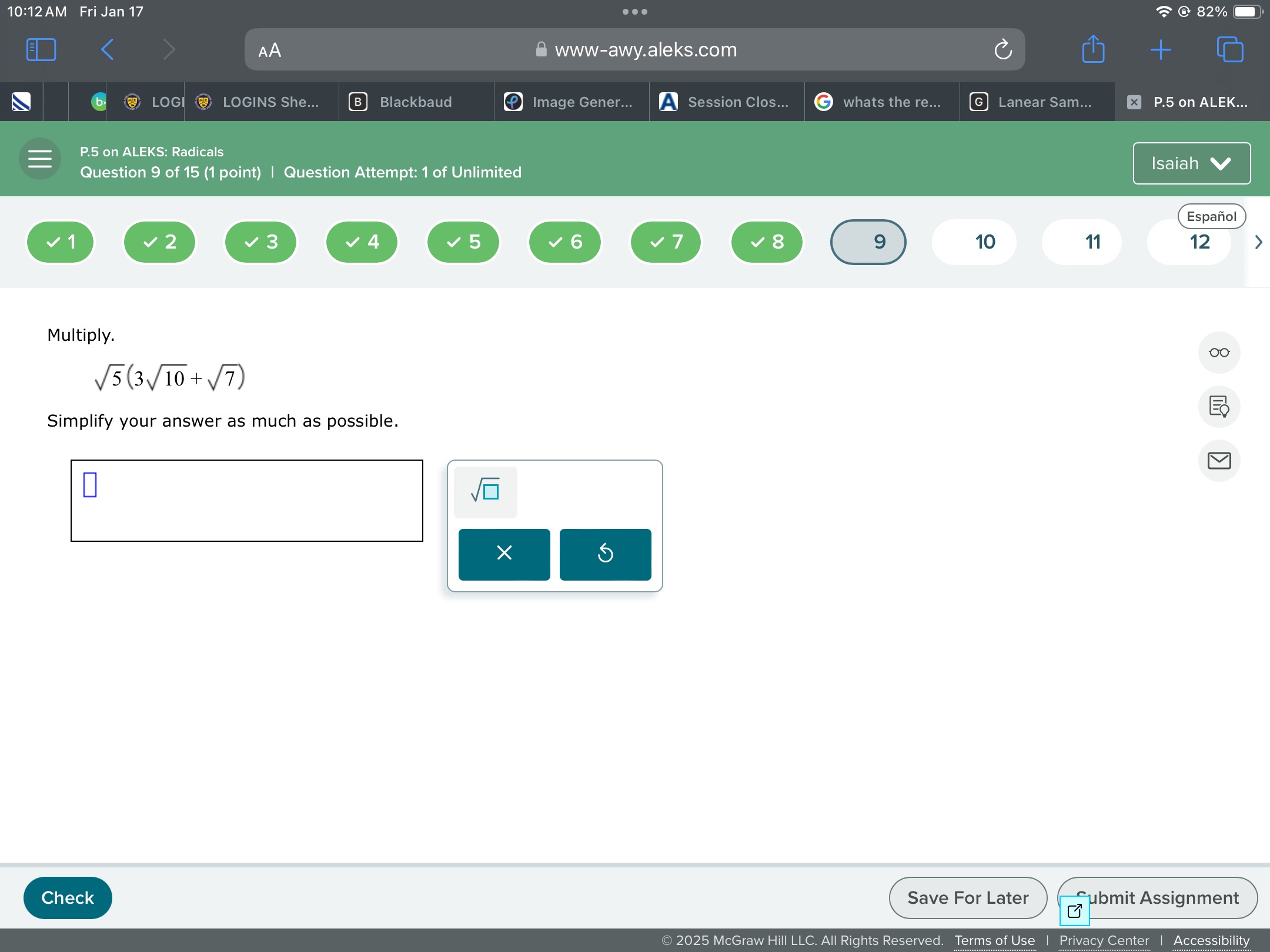The width and height of the screenshot is (1270, 952).
Task: Open Safari AA reader view options
Action: 270,51
